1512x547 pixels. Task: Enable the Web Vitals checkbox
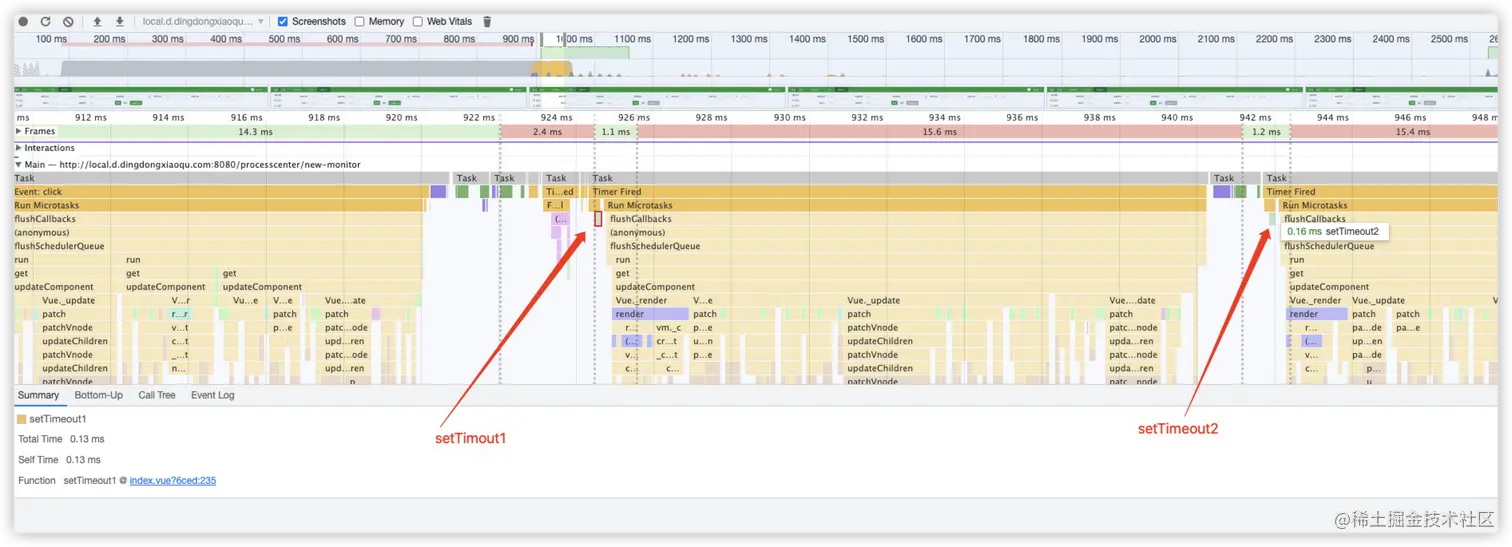tap(417, 21)
